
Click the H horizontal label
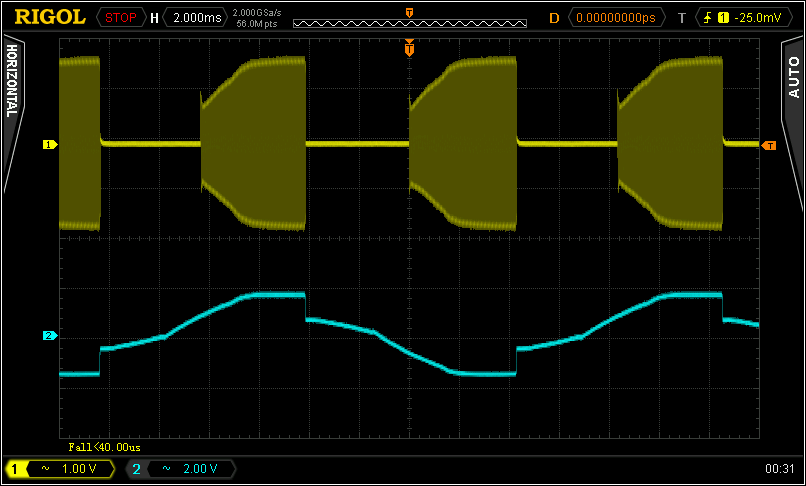tap(154, 19)
